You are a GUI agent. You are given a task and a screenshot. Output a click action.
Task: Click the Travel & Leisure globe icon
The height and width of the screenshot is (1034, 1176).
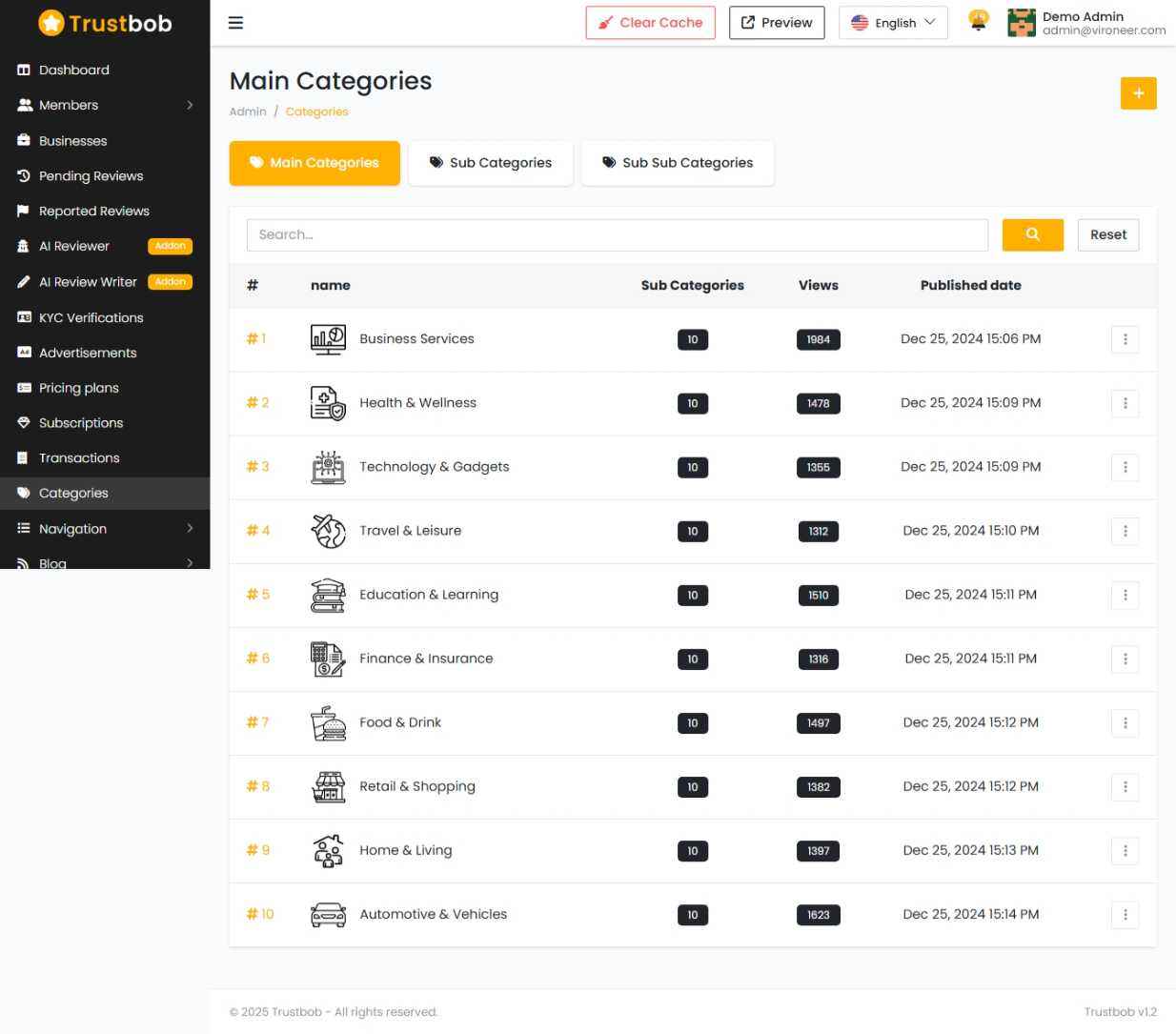click(328, 531)
